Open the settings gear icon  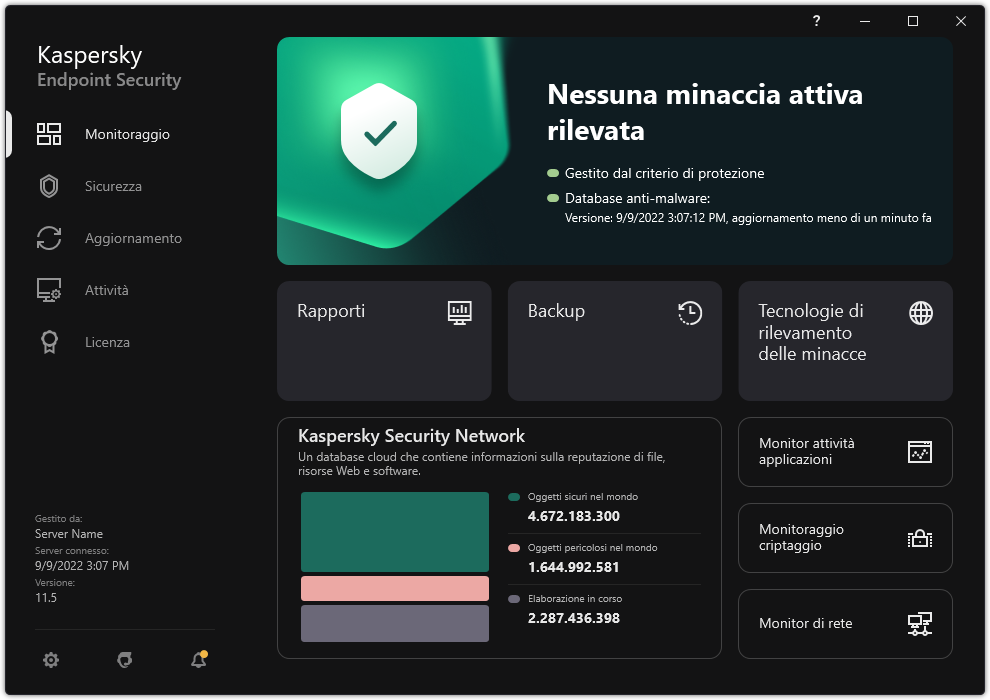(50, 660)
